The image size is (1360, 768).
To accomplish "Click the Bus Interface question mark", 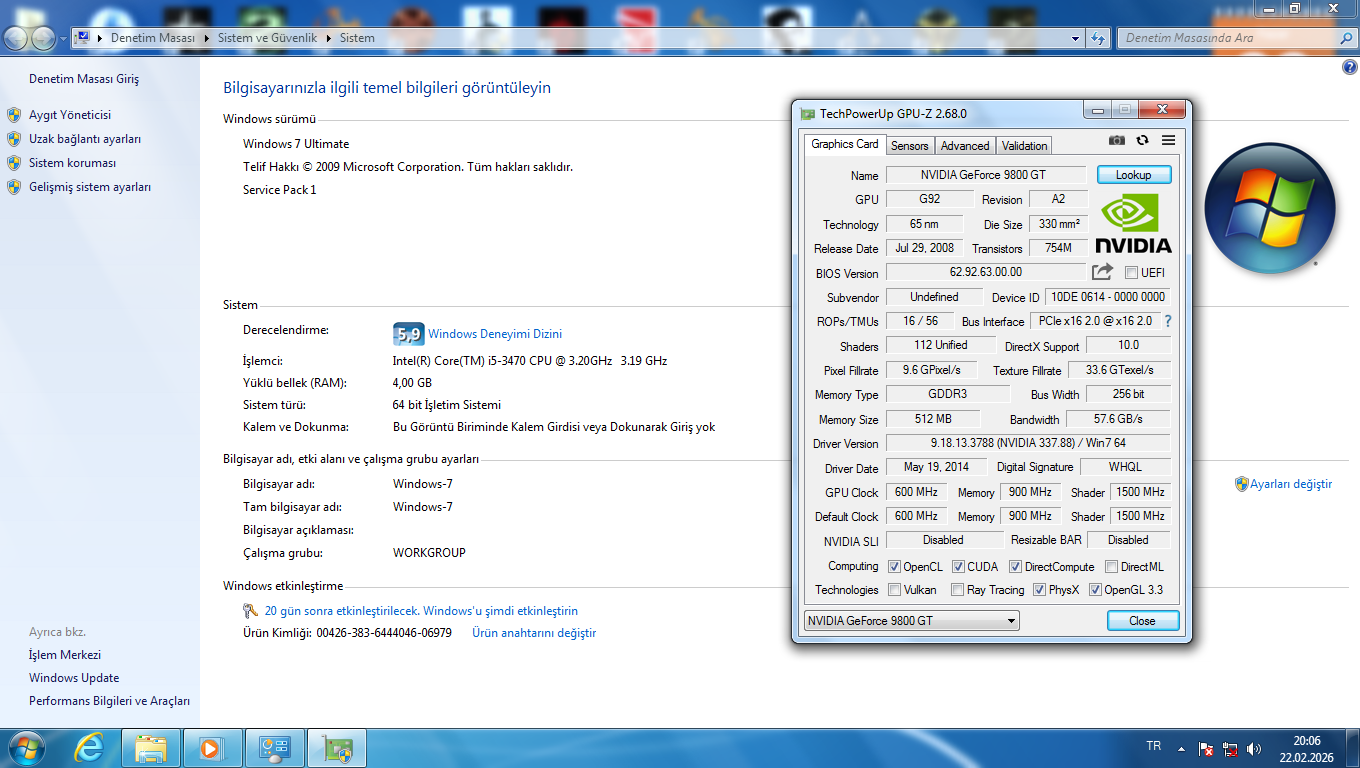I will coord(1167,321).
